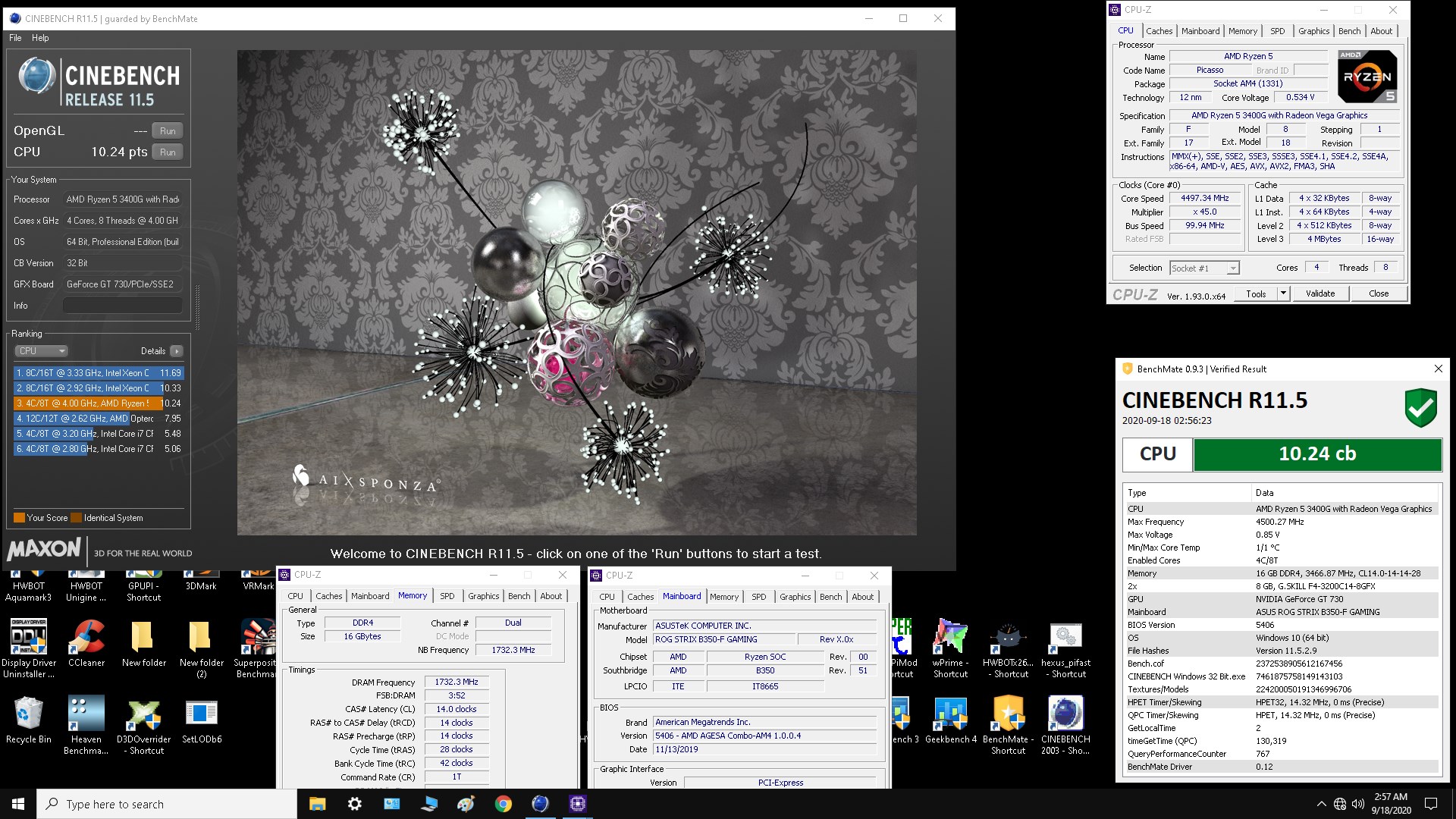
Task: Open Caches tab in CPU-Z Mainboard window
Action: tap(641, 597)
